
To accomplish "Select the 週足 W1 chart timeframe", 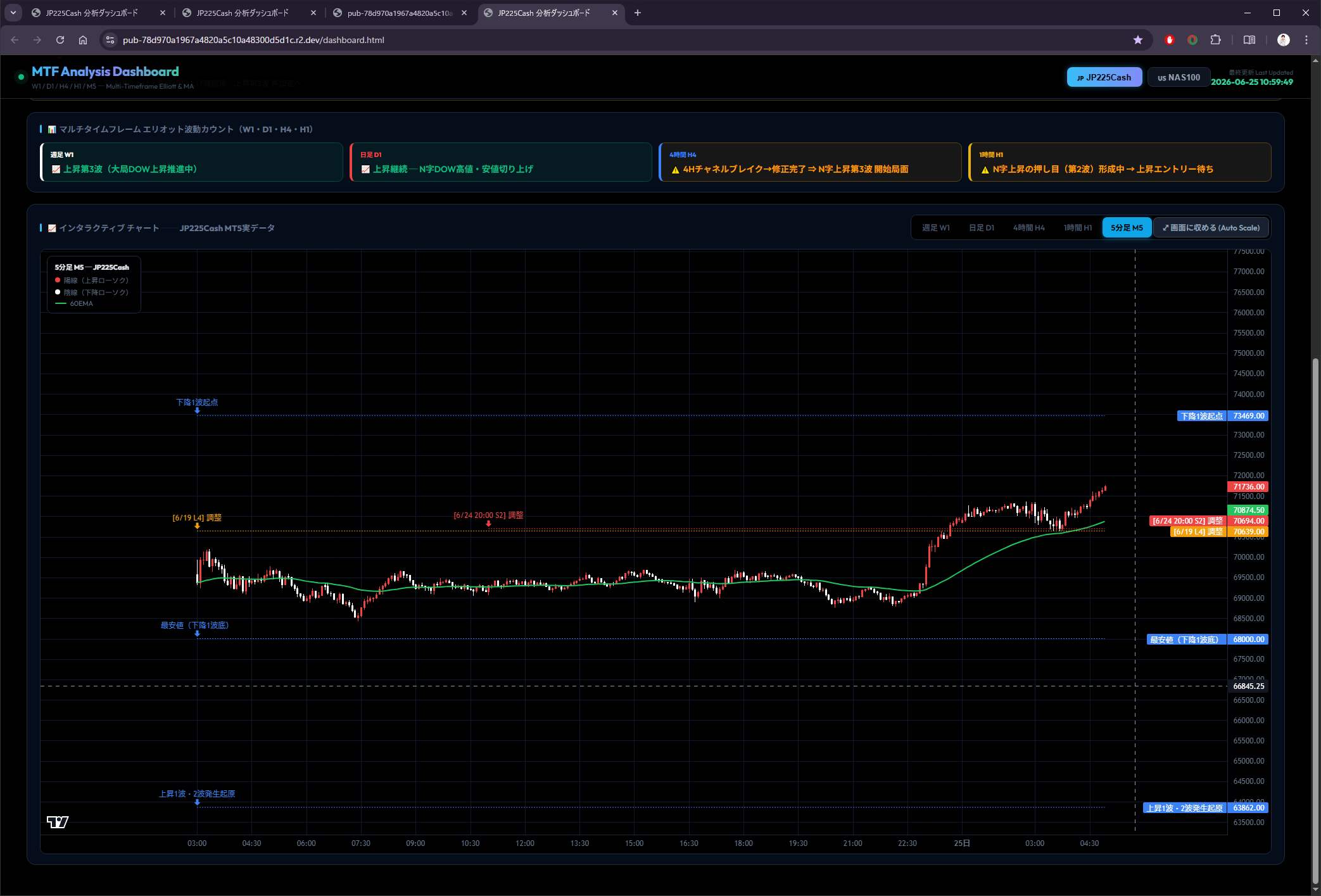I will click(x=935, y=228).
